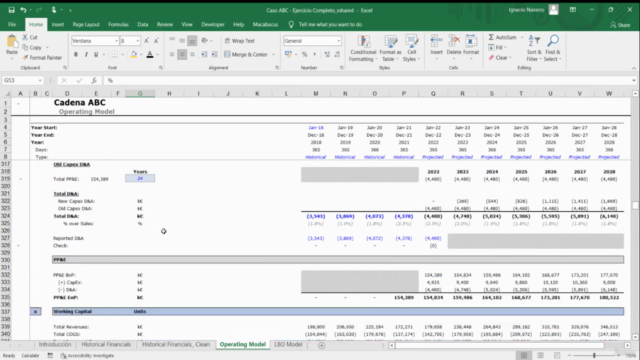Image resolution: width=640 pixels, height=360 pixels.
Task: Select the Historical Financials_Clean sheet tab
Action: (x=176, y=344)
